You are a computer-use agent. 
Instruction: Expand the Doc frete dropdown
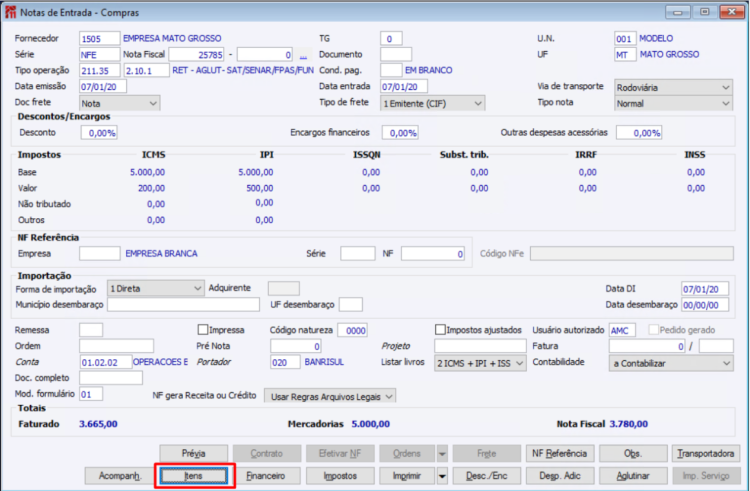coord(120,103)
